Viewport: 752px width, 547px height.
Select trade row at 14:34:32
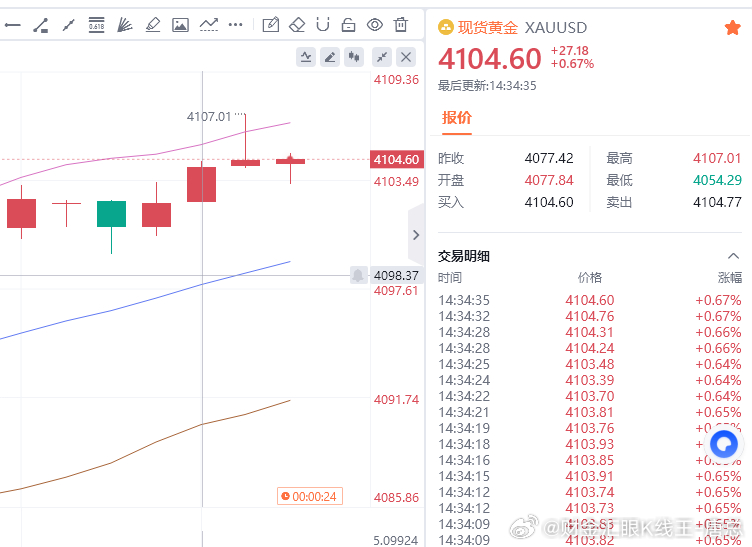click(590, 316)
